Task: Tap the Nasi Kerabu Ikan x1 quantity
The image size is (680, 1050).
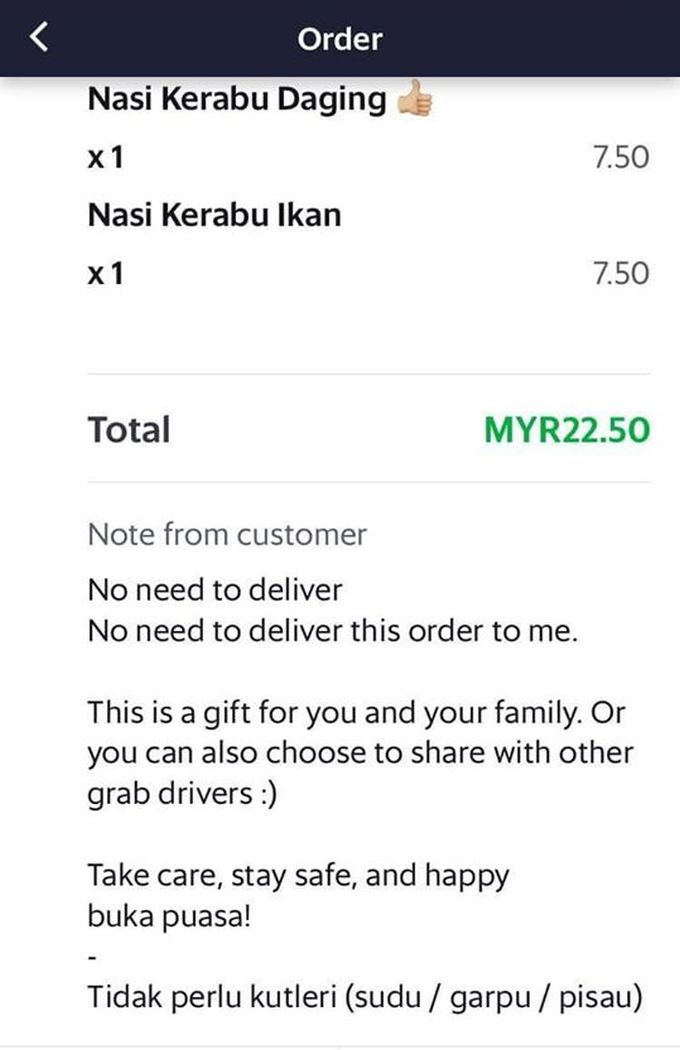Action: click(106, 274)
